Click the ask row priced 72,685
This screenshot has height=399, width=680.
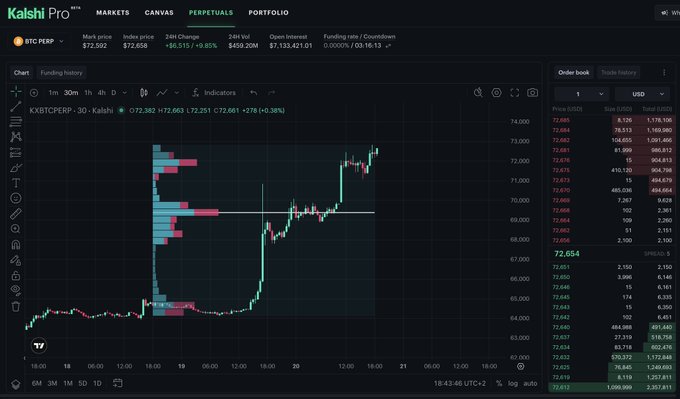point(612,120)
